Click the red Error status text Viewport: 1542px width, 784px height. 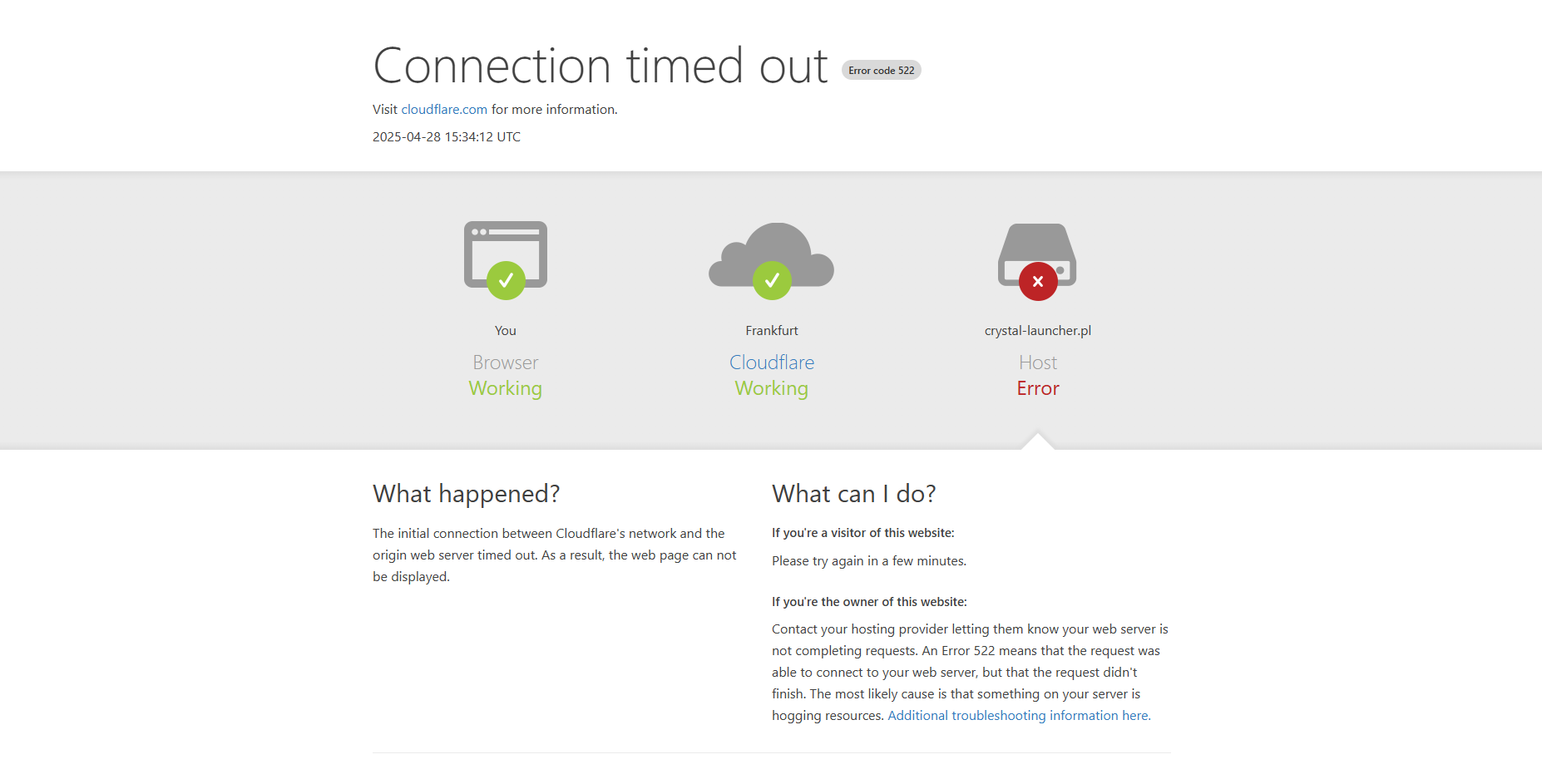[1038, 388]
